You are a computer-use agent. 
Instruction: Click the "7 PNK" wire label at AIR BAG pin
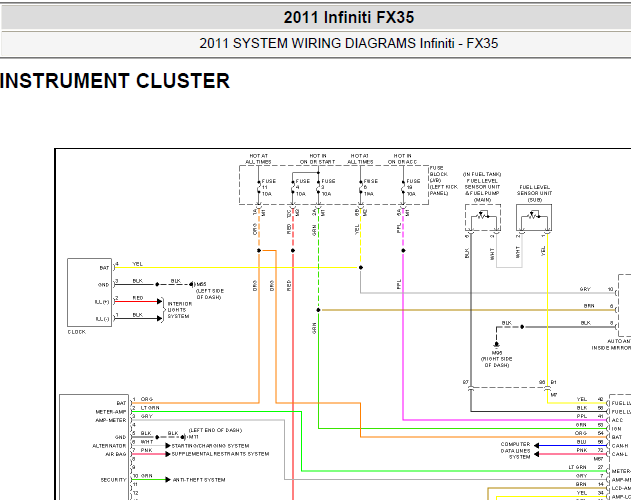point(143,450)
